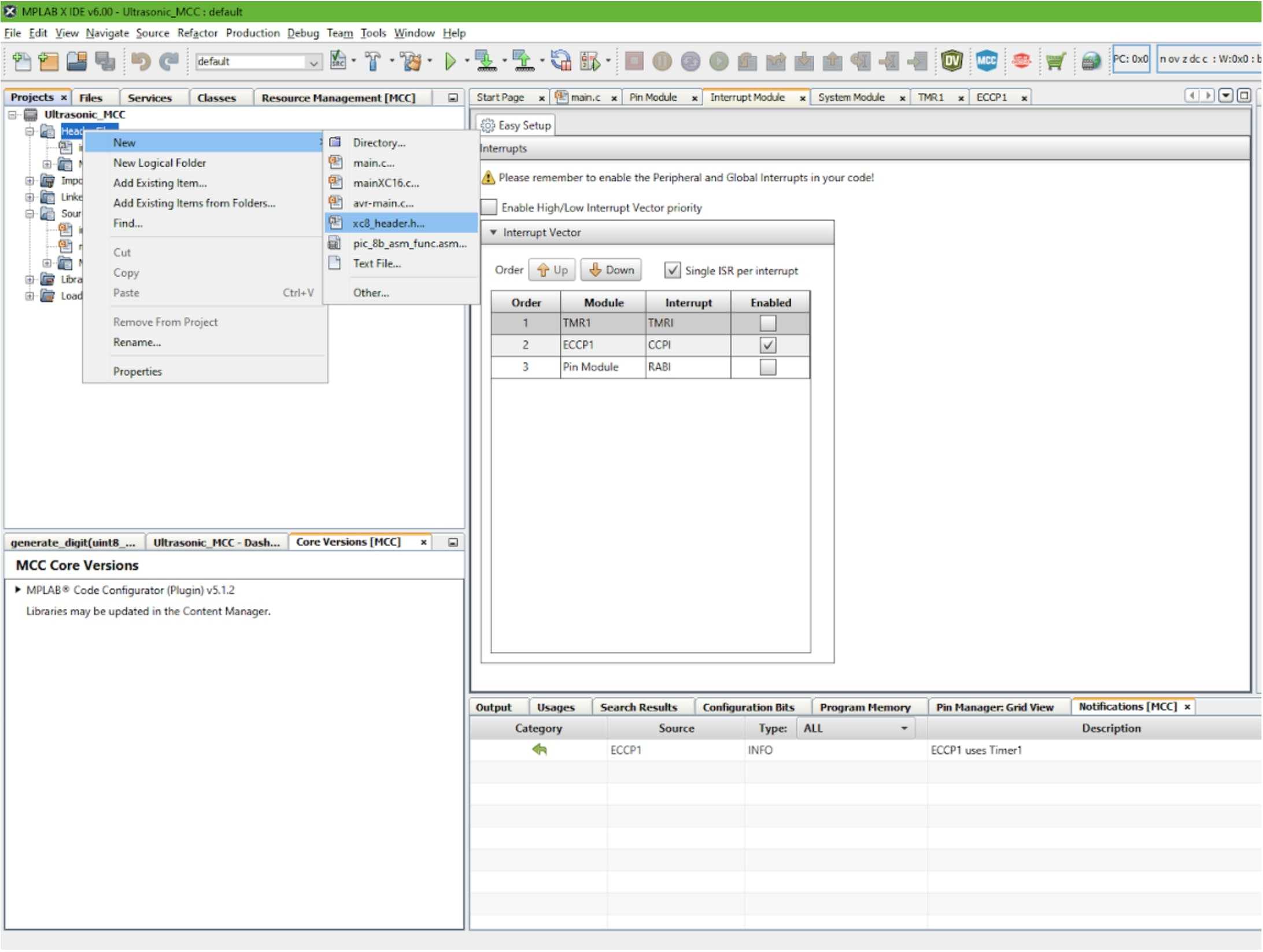
Task: Click the Redo arrow icon
Action: (x=169, y=60)
